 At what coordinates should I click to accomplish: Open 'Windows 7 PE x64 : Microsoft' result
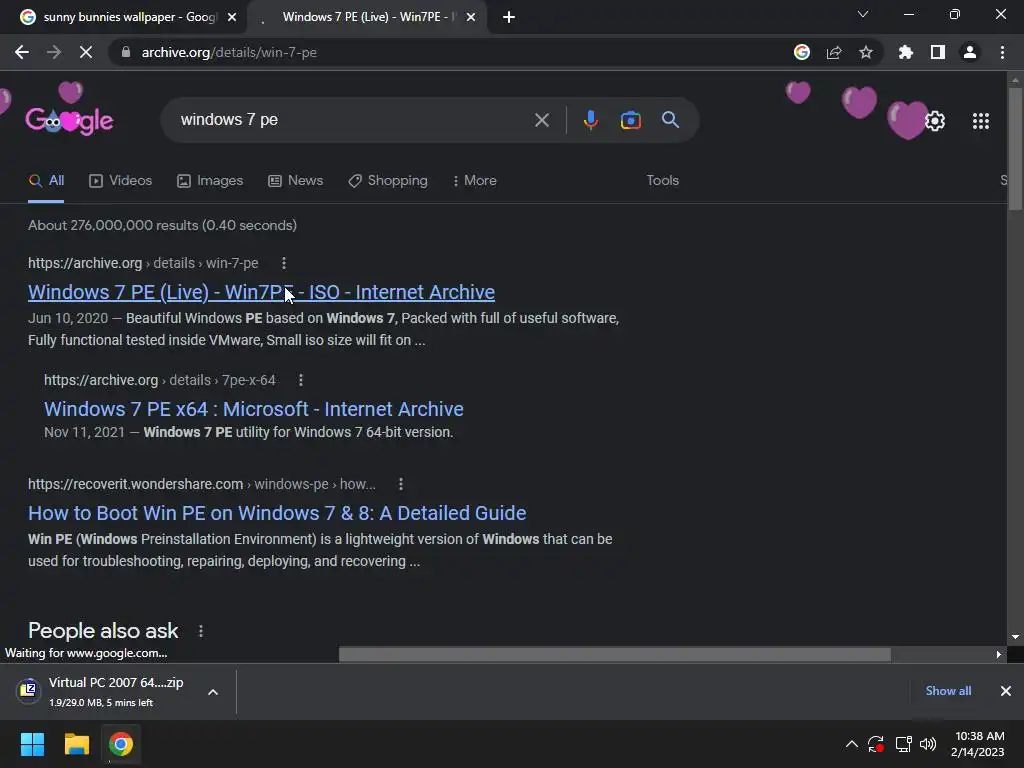click(x=253, y=409)
